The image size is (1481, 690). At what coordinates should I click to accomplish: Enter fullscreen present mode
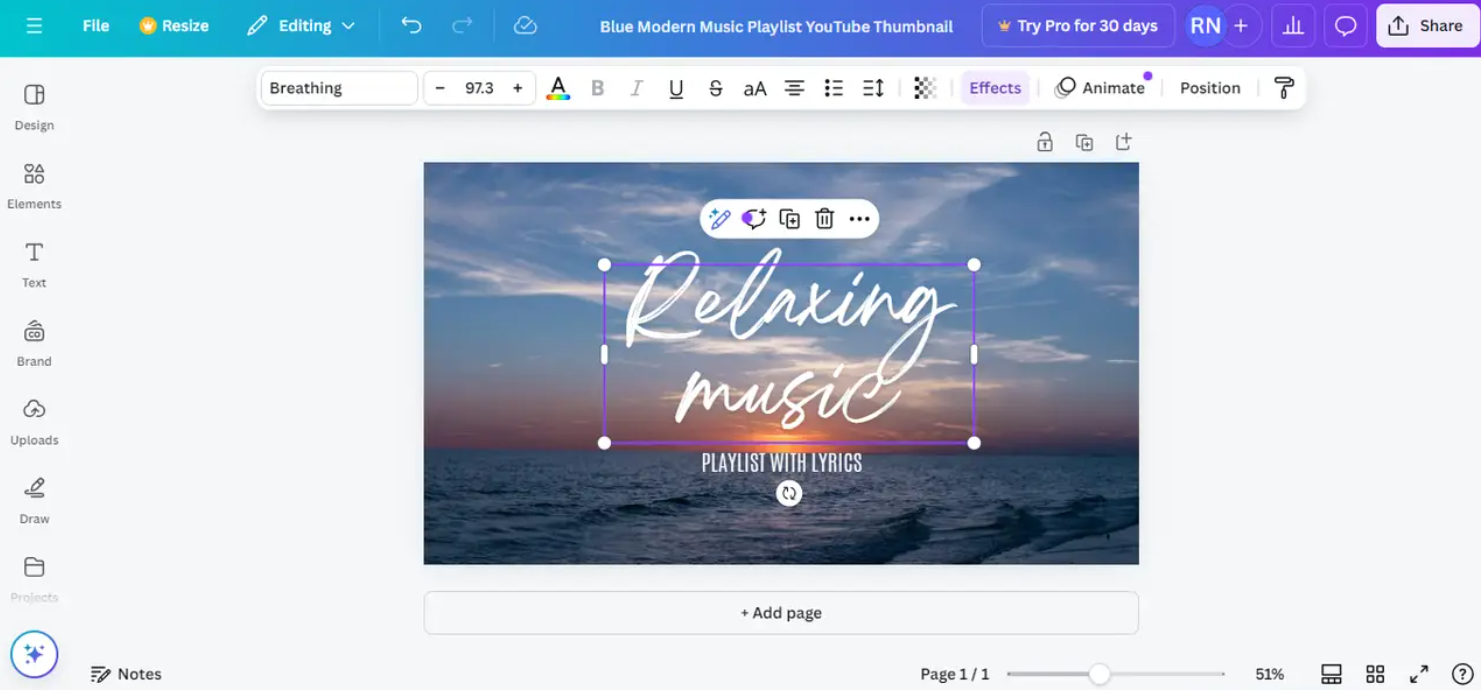tap(1419, 674)
